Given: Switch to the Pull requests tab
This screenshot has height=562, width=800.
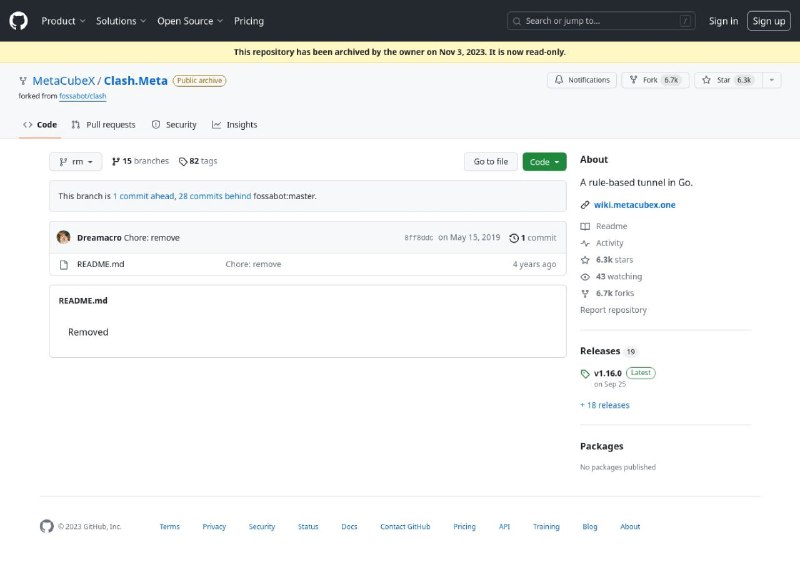Looking at the screenshot, I should (x=104, y=124).
